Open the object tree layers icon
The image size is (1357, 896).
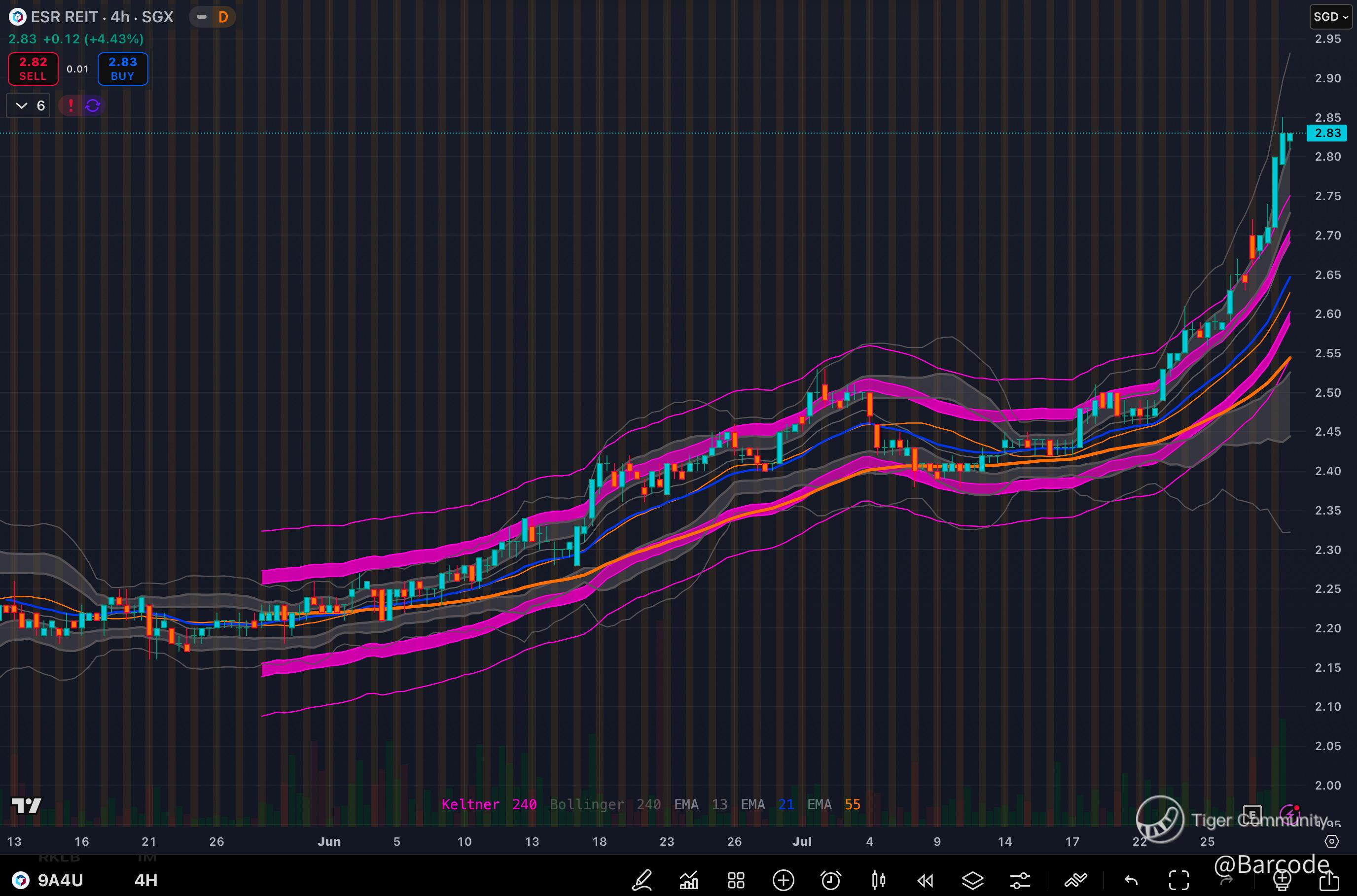point(972,880)
